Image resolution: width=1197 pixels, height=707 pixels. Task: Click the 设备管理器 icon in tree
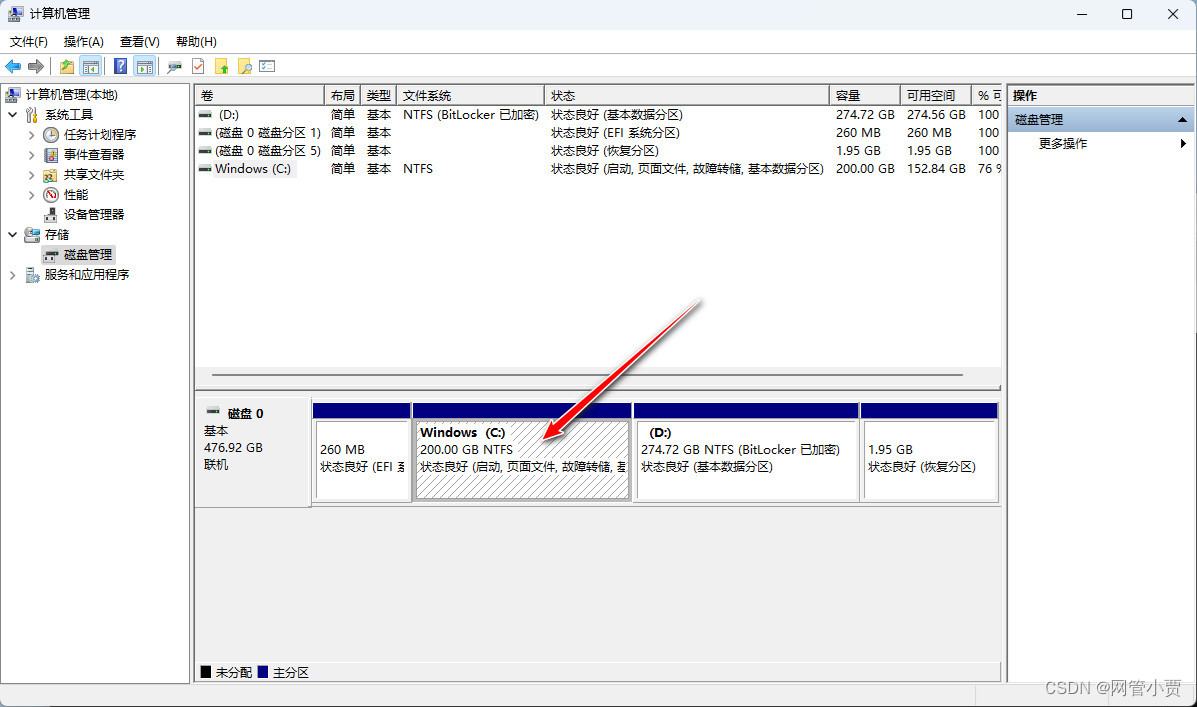(x=51, y=215)
